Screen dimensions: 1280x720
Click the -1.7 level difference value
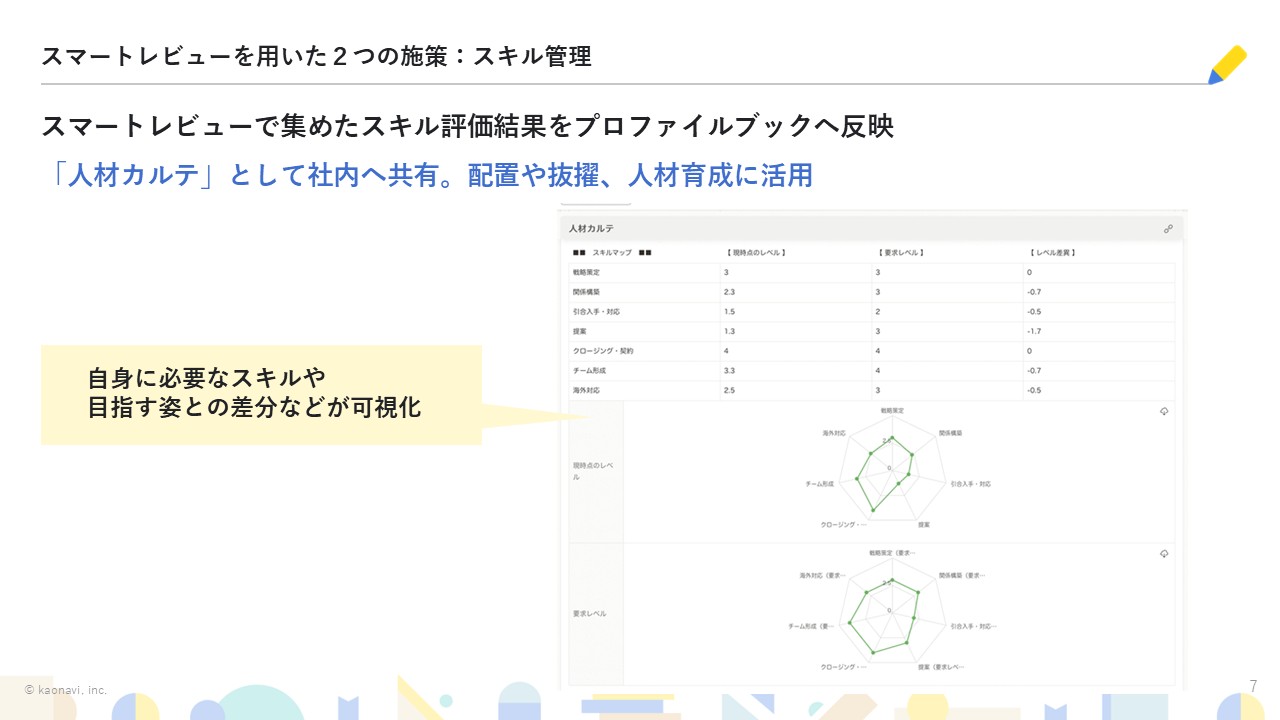coord(1035,331)
